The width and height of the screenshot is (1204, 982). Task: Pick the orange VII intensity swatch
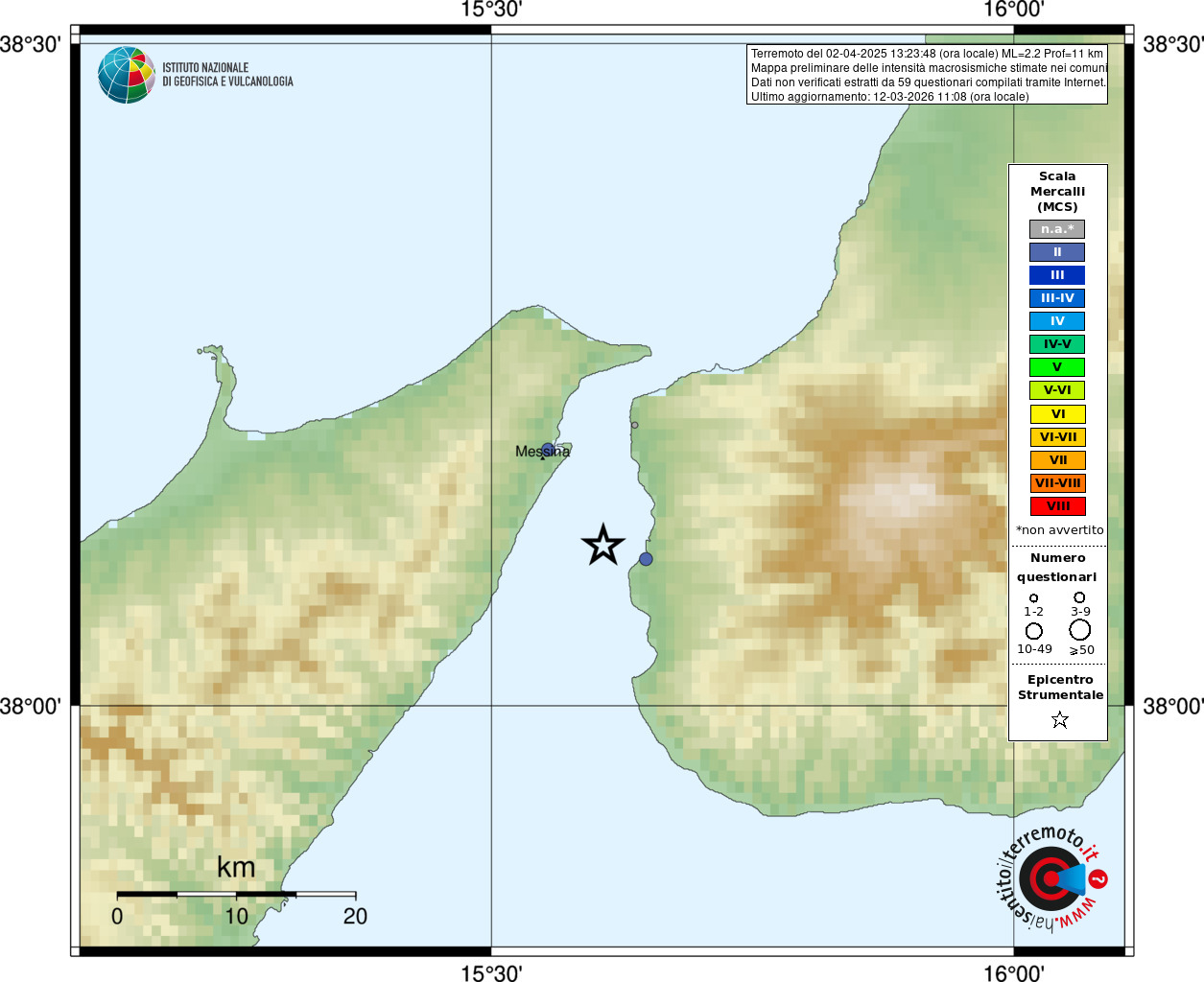(x=1057, y=460)
